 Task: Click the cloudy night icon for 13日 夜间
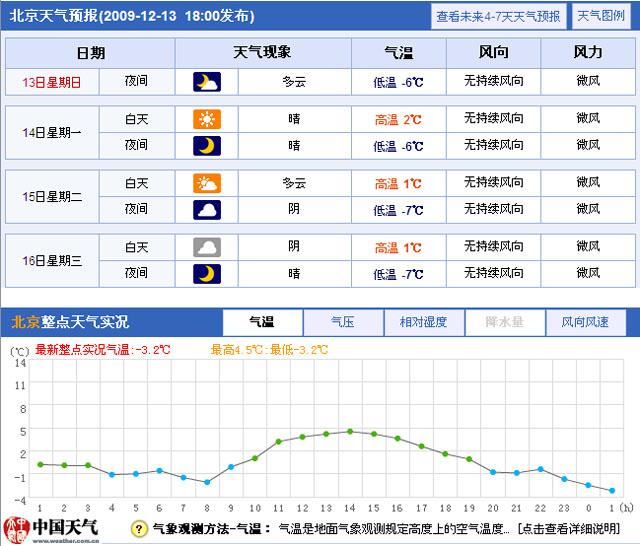[x=207, y=82]
